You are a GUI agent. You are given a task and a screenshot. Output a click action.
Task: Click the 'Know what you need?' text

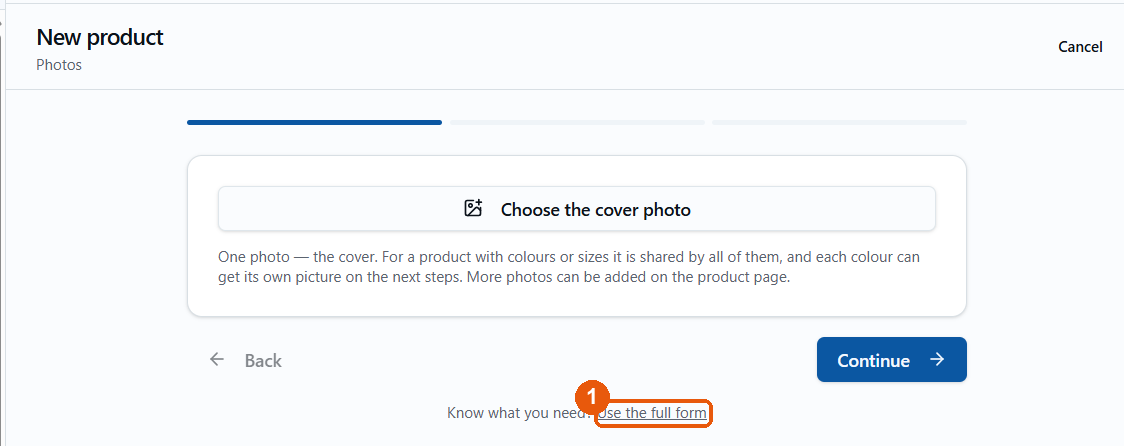click(x=520, y=413)
